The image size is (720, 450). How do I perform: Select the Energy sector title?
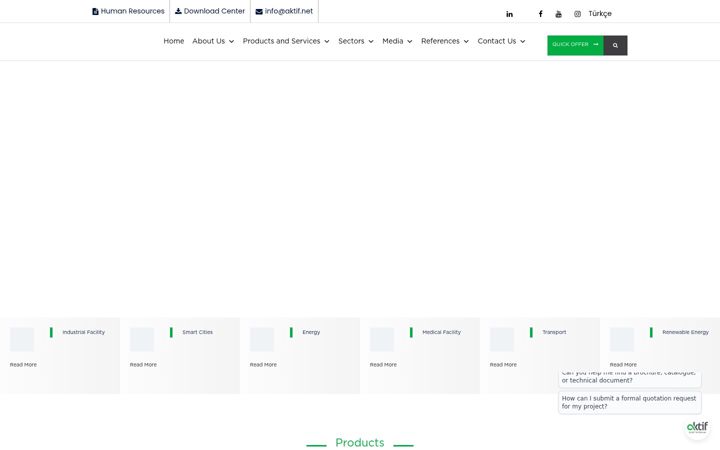tap(311, 332)
